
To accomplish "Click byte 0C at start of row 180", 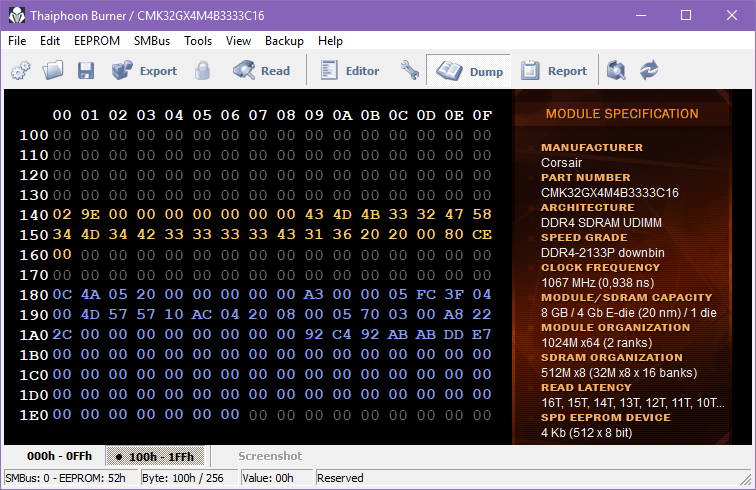I will point(62,294).
